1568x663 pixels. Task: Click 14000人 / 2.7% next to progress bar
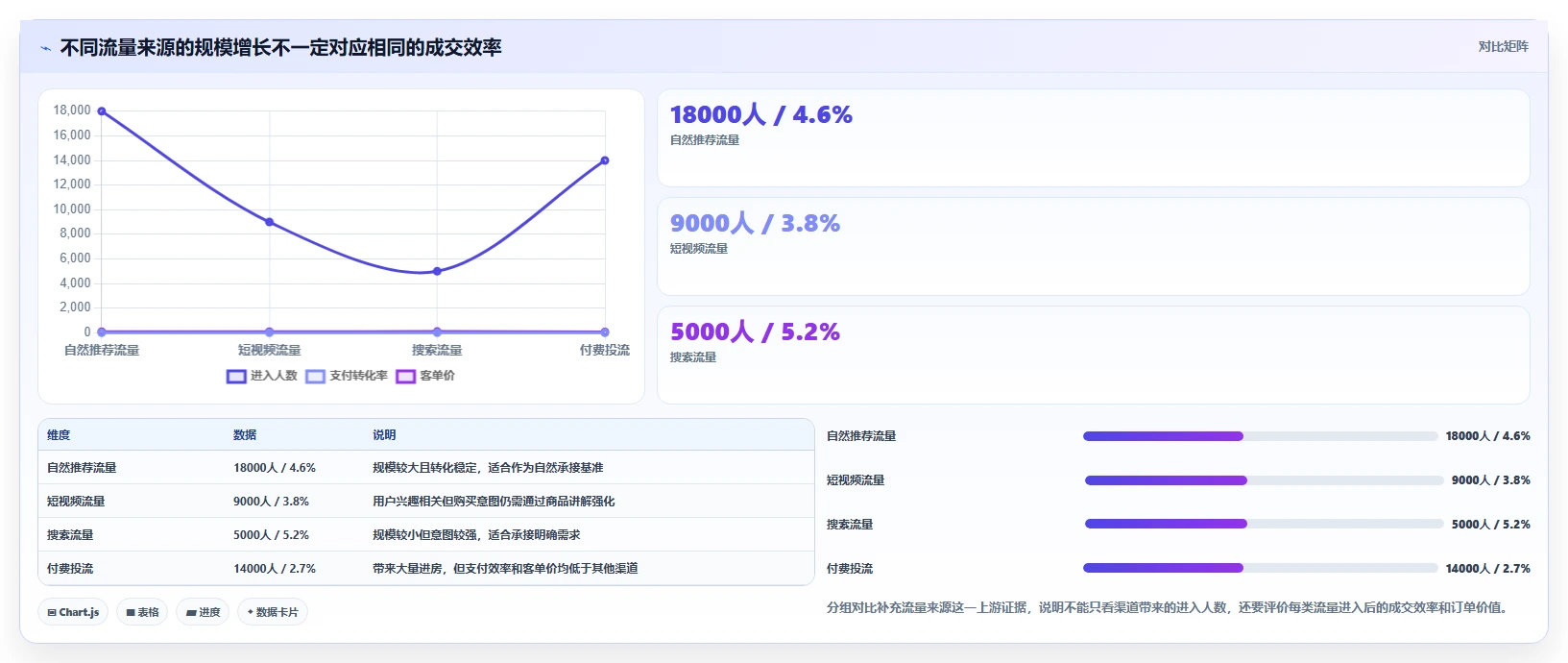tap(1488, 569)
